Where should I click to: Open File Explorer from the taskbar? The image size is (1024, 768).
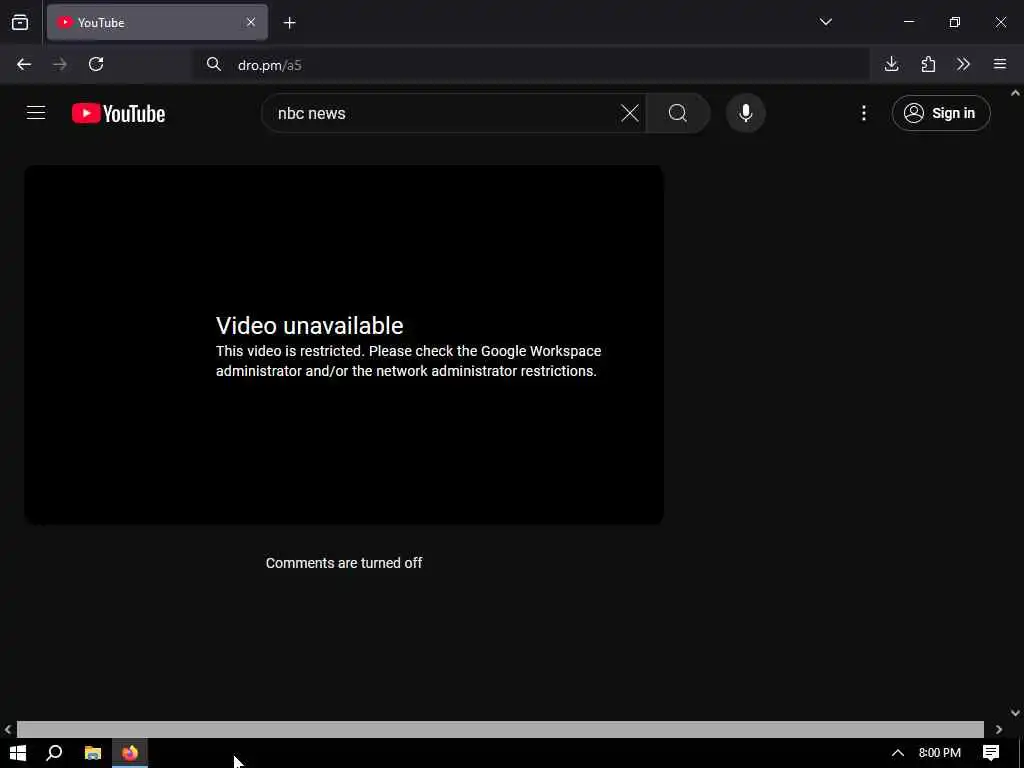coord(93,753)
